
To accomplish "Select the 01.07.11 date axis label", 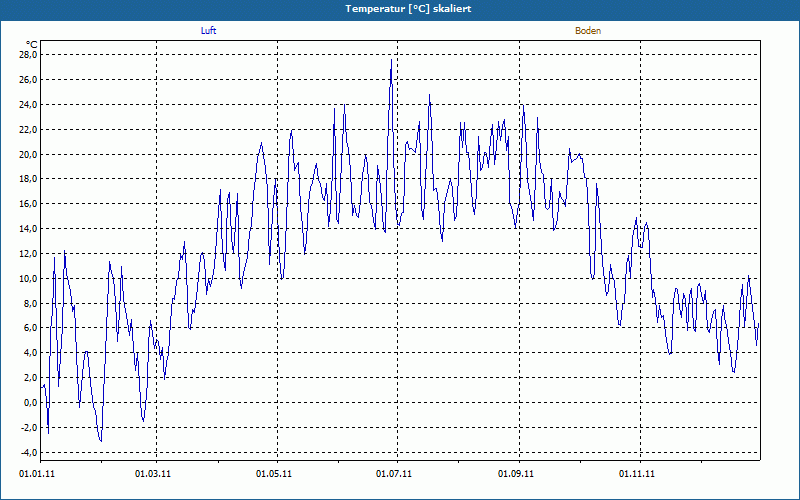I will [x=394, y=474].
